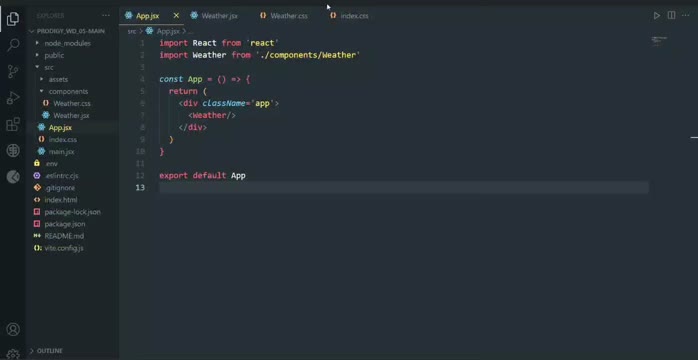The width and height of the screenshot is (698, 360).
Task: Switch to the index.css tab
Action: point(350,16)
